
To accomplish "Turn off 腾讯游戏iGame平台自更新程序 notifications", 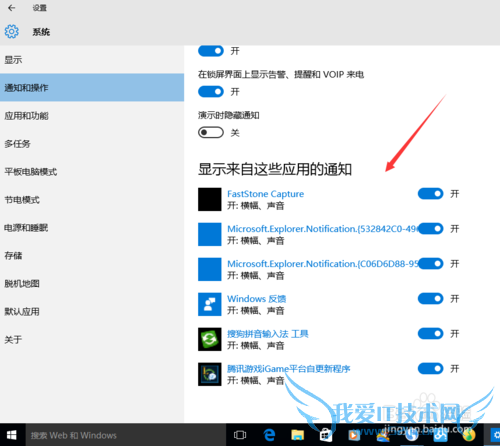I will 431,369.
